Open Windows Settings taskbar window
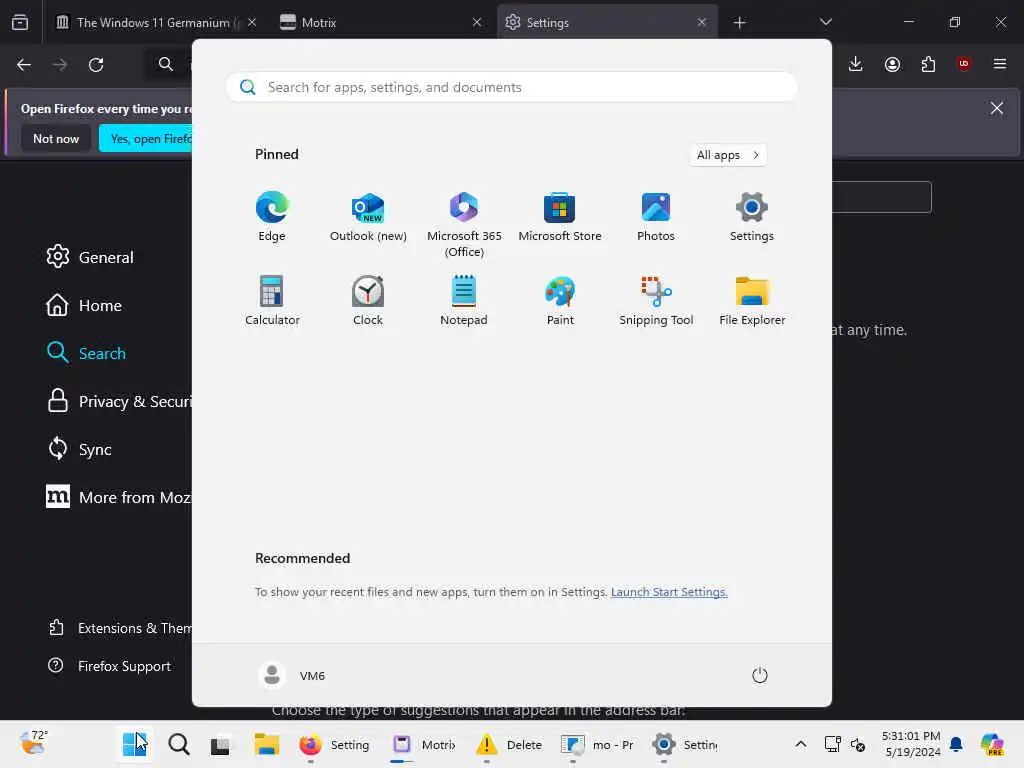Viewport: 1024px width, 768px height. 684,744
